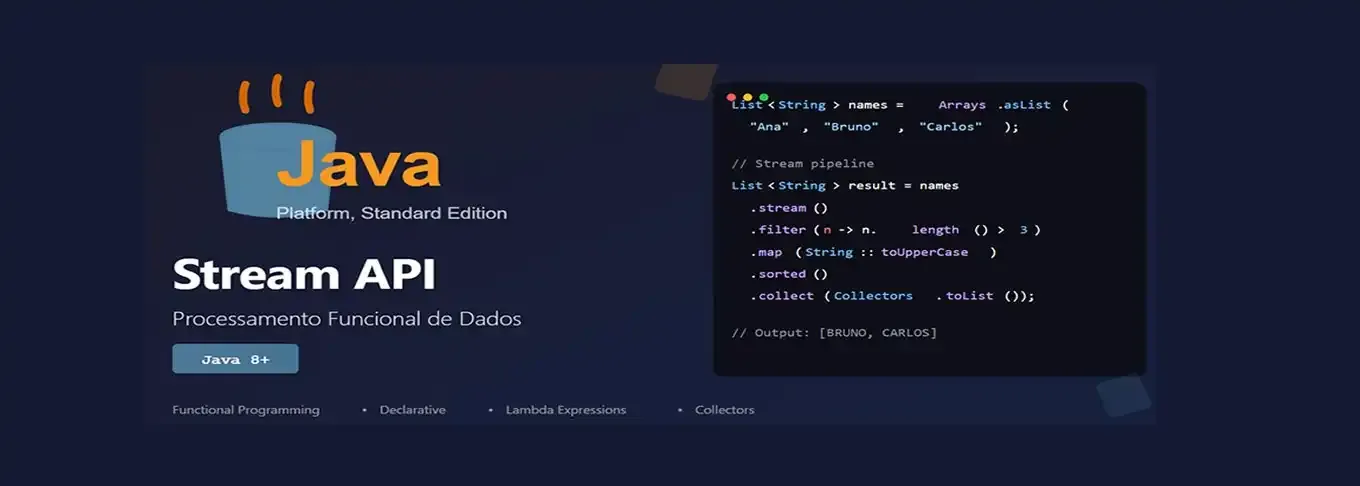Click the "Stream API" heading
The height and width of the screenshot is (486, 1360).
304,274
